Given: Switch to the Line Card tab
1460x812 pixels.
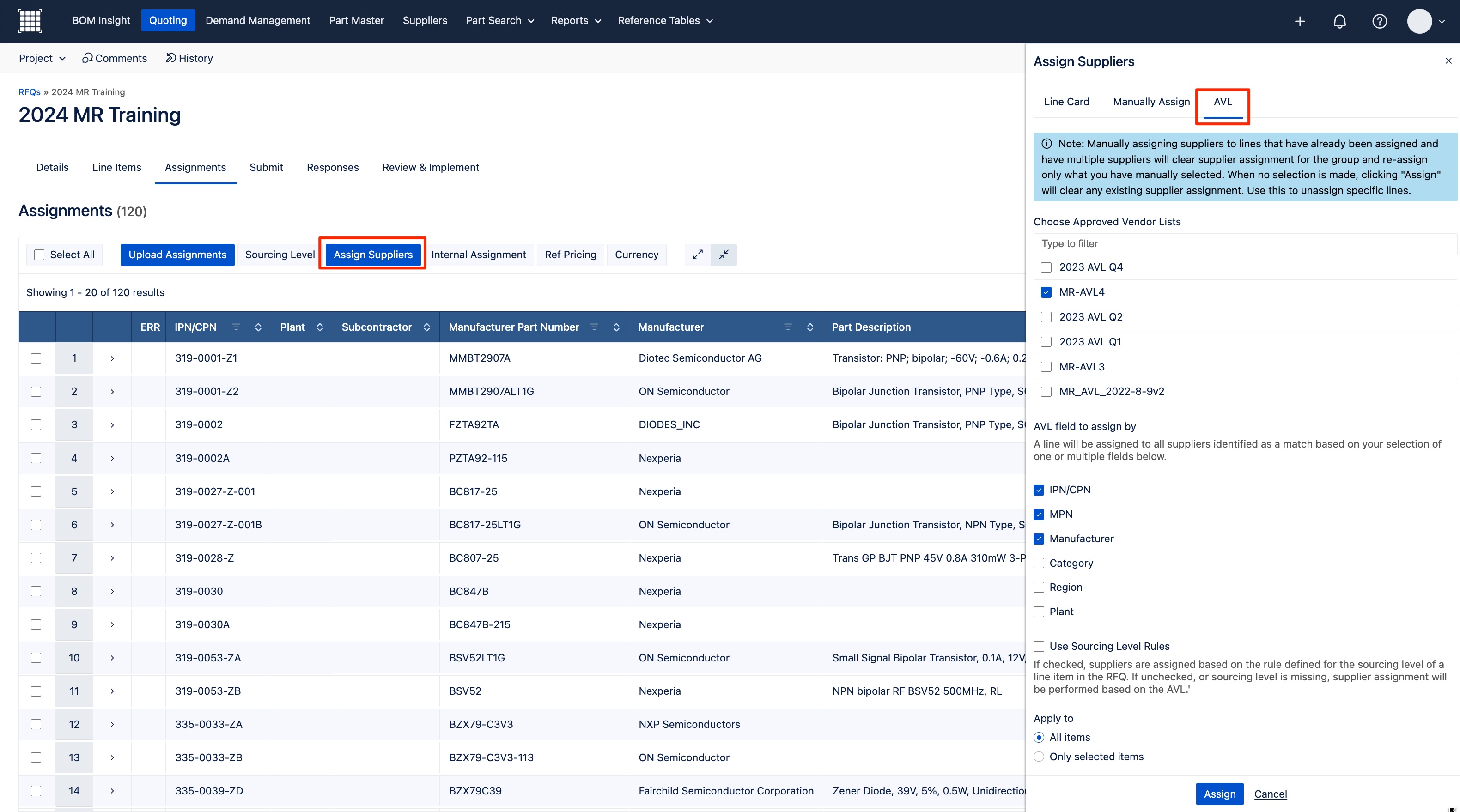Looking at the screenshot, I should coord(1066,102).
